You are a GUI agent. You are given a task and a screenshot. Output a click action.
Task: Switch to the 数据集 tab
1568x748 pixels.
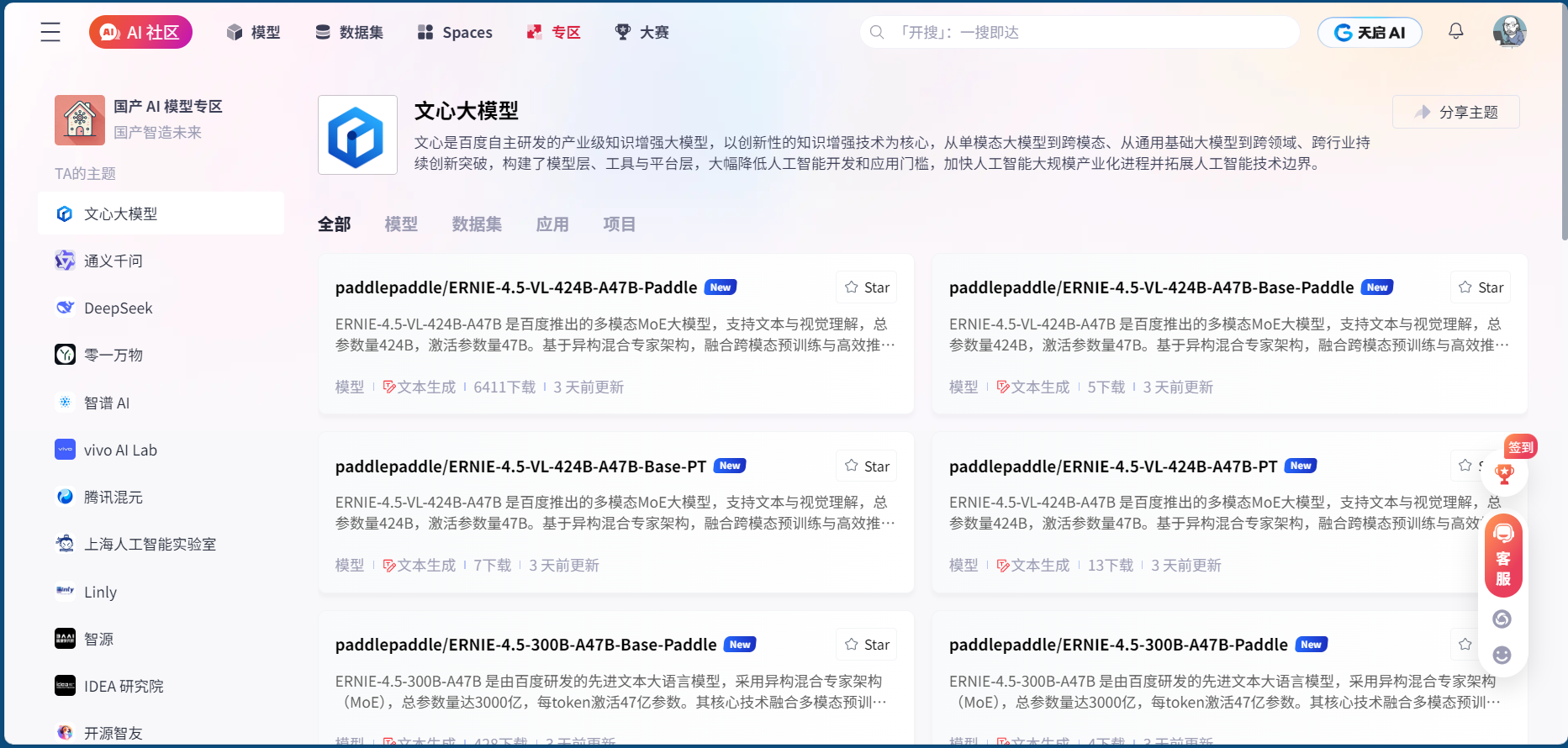tap(477, 224)
